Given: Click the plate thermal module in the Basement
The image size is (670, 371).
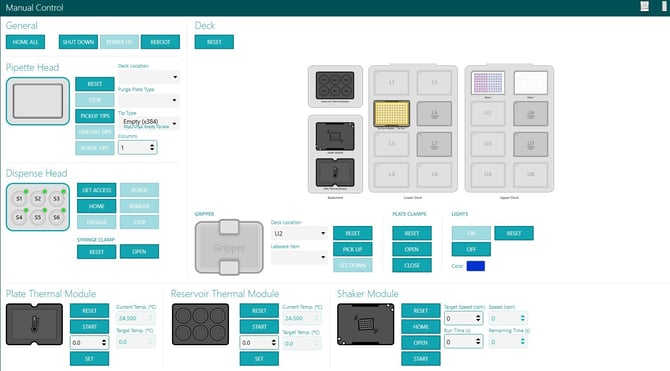Looking at the screenshot, I should [x=335, y=172].
